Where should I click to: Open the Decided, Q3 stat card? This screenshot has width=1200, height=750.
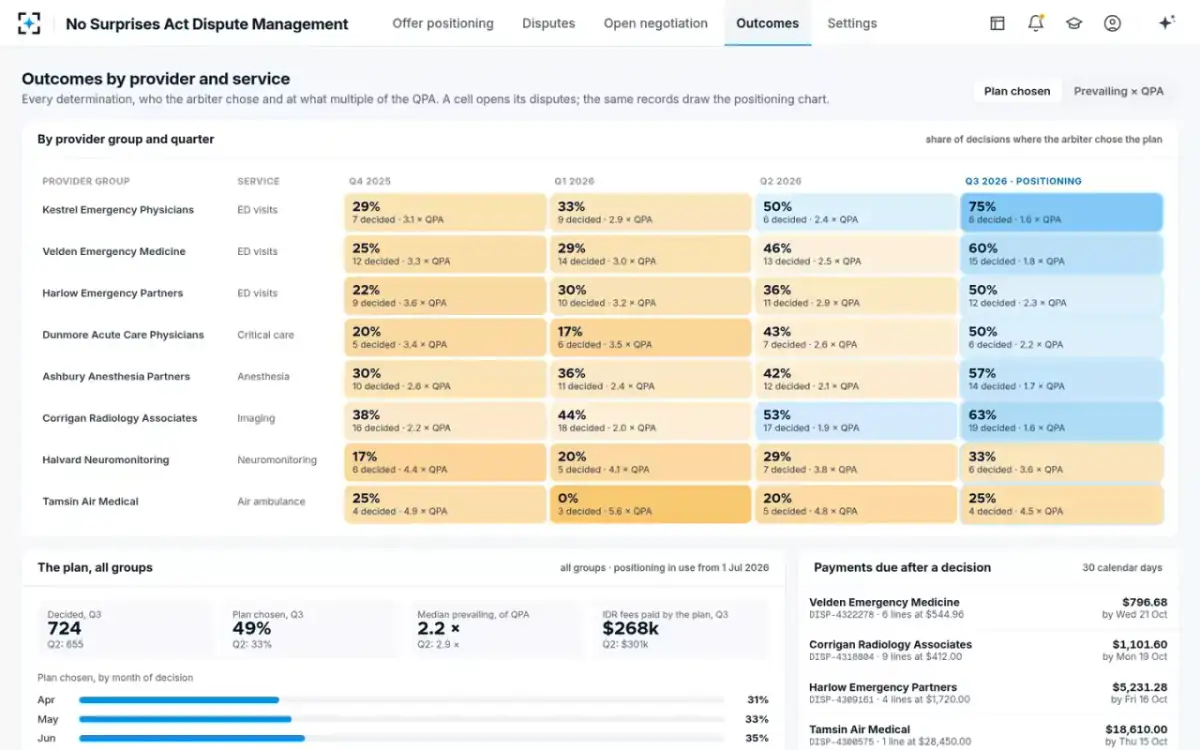pos(125,629)
